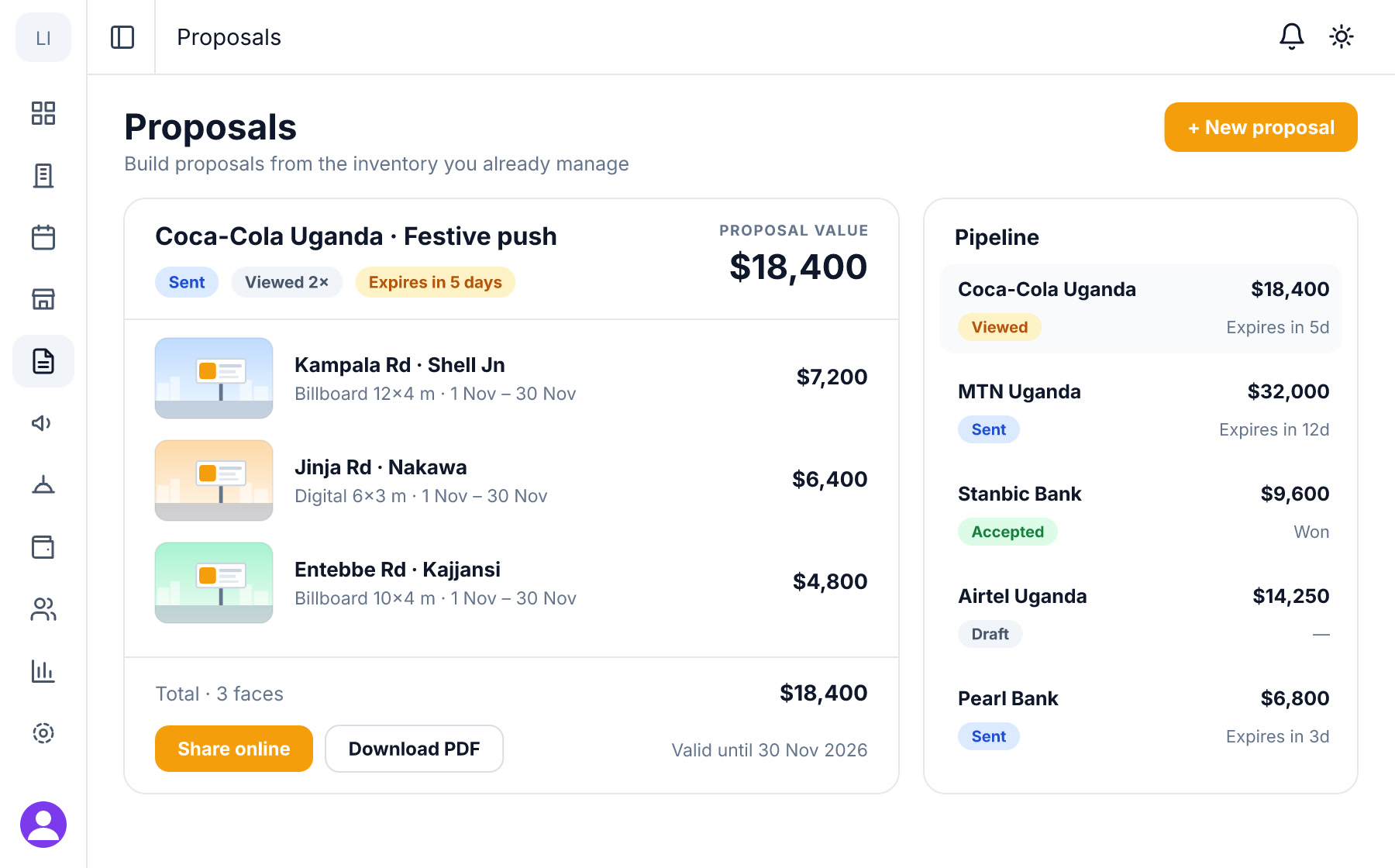1395x868 pixels.
Task: Select the proposals document icon in sidebar
Action: pos(43,361)
